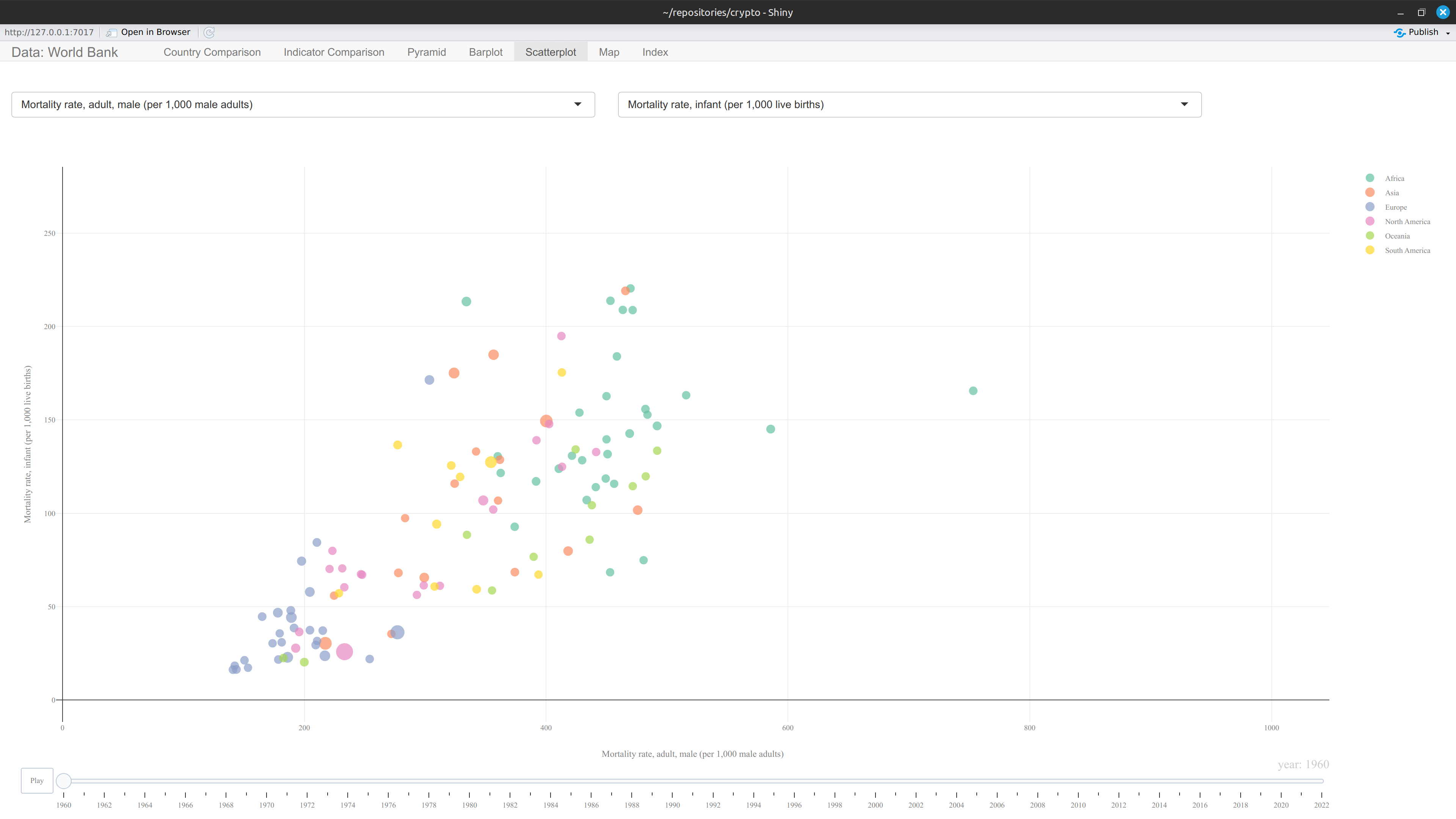Click the Publish button label

1423,32
